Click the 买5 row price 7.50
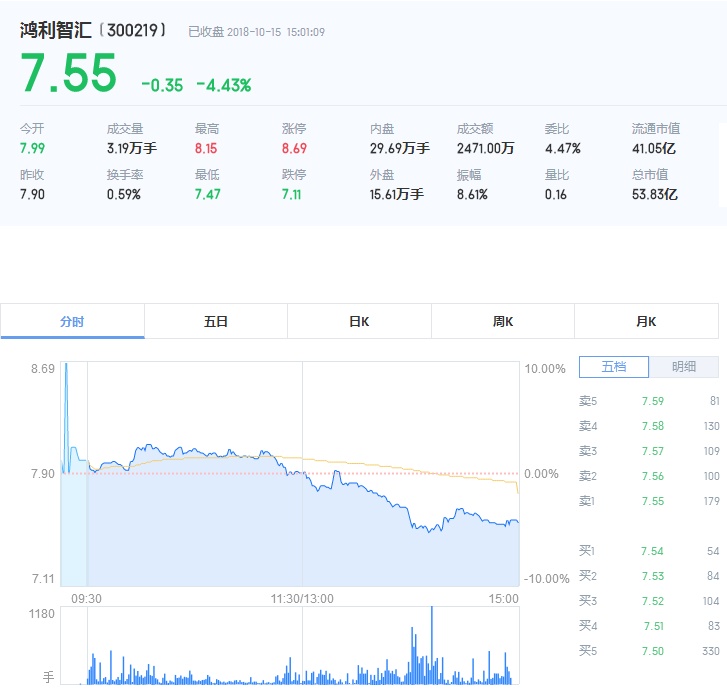The height and width of the screenshot is (695, 727). tap(653, 651)
